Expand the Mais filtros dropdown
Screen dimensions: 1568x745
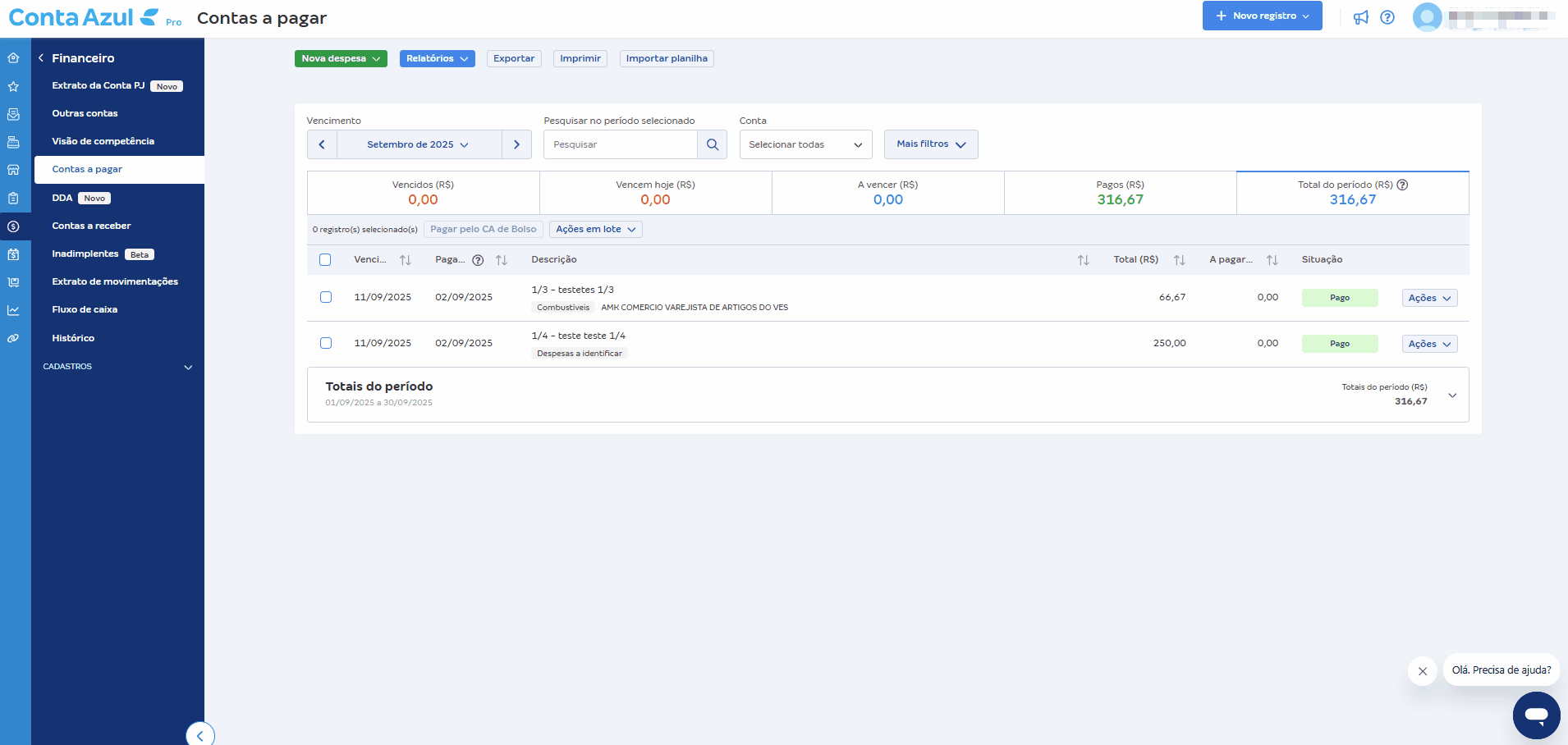pos(930,144)
